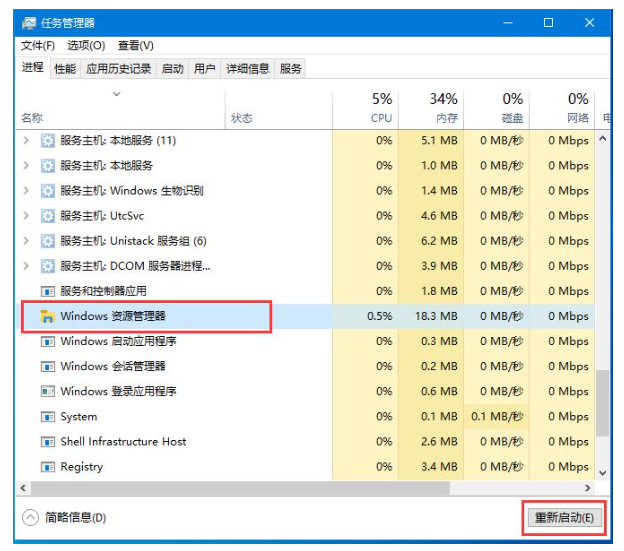This screenshot has height=551, width=624.
Task: Collapse to 简略信息 view with the arrow
Action: 30,517
